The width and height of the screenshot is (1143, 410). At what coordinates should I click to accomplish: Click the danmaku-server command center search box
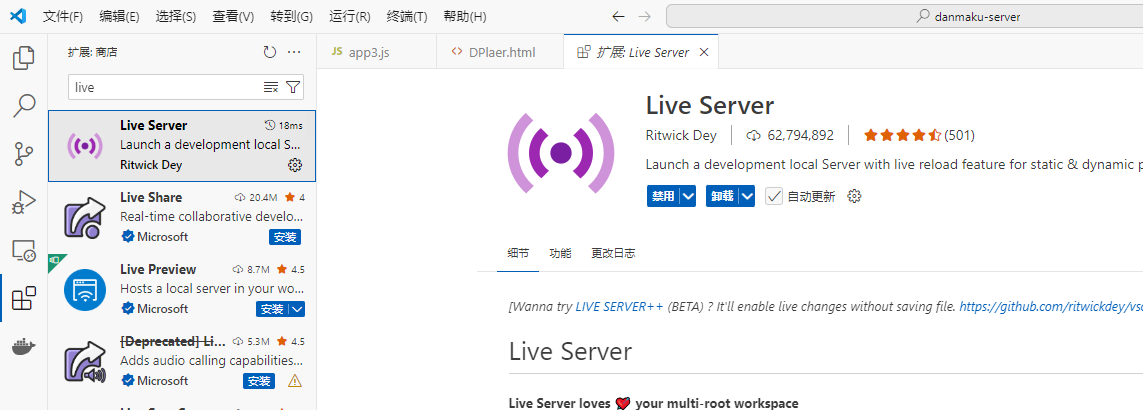pos(905,16)
